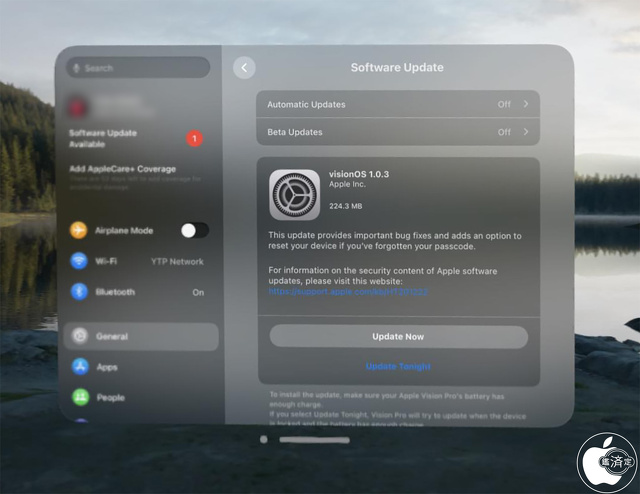
Task: Click the General gear icon
Action: click(x=80, y=336)
